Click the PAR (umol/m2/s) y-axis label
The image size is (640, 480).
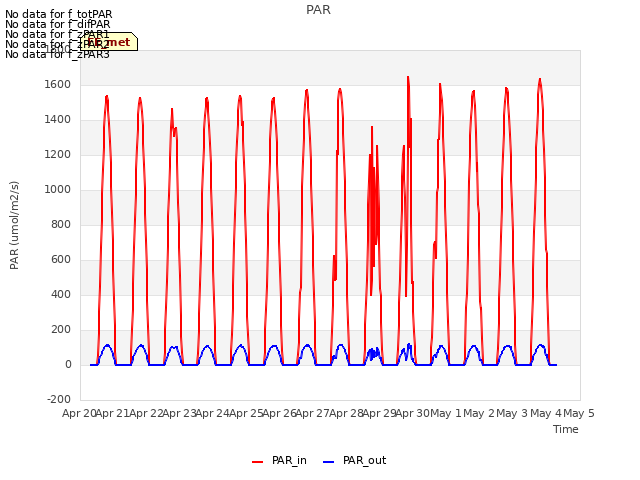14,225
